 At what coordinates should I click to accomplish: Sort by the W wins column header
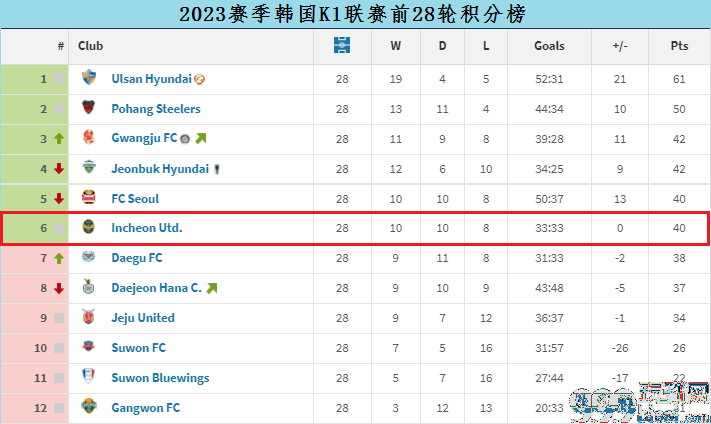tap(395, 46)
